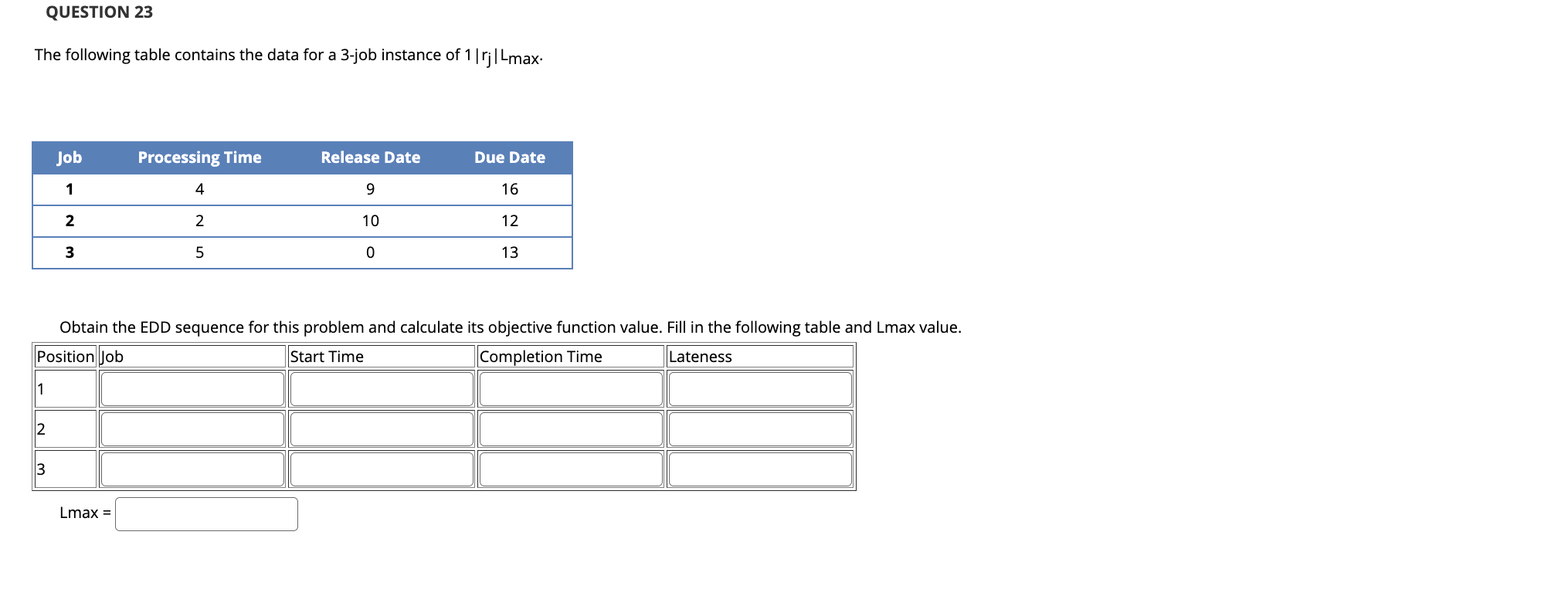
Task: Click the Completion Time field for Position 1
Action: click(x=570, y=388)
